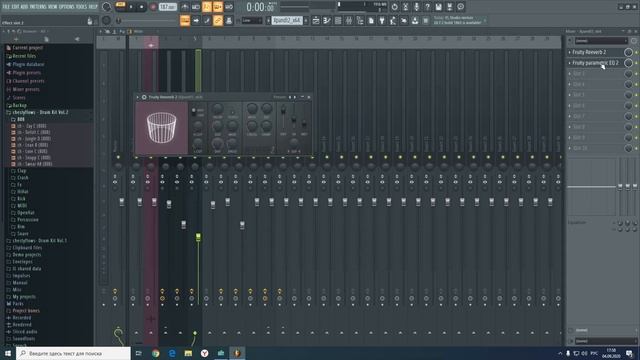This screenshot has width=640, height=360.
Task: Toggle Fruity Reeverb 2 slot enable knob
Action: 628,52
